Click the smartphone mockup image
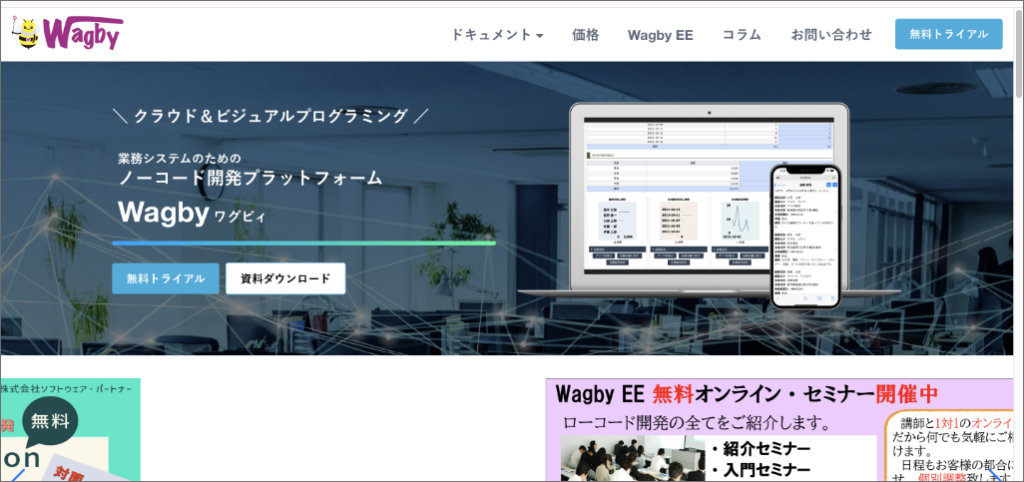Viewport: 1024px width, 482px height. [806, 235]
